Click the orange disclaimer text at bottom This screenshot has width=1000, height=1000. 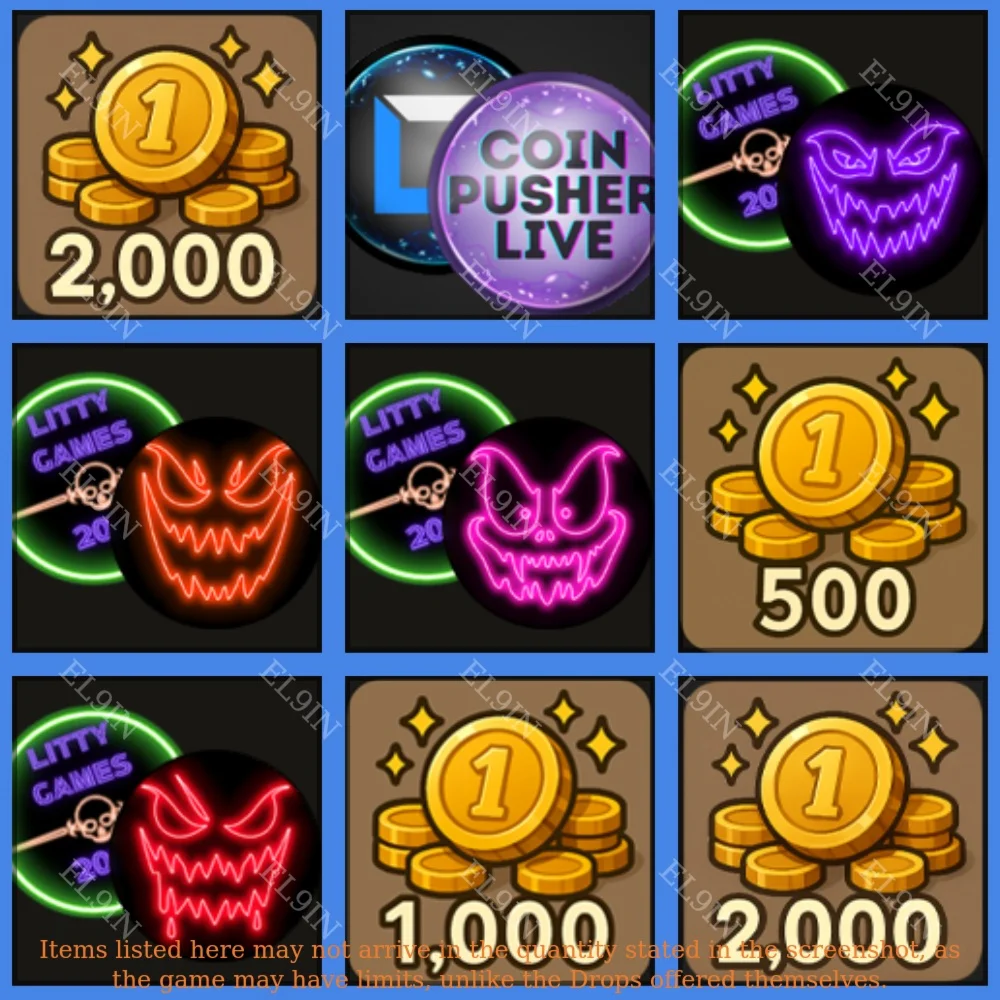(500, 964)
